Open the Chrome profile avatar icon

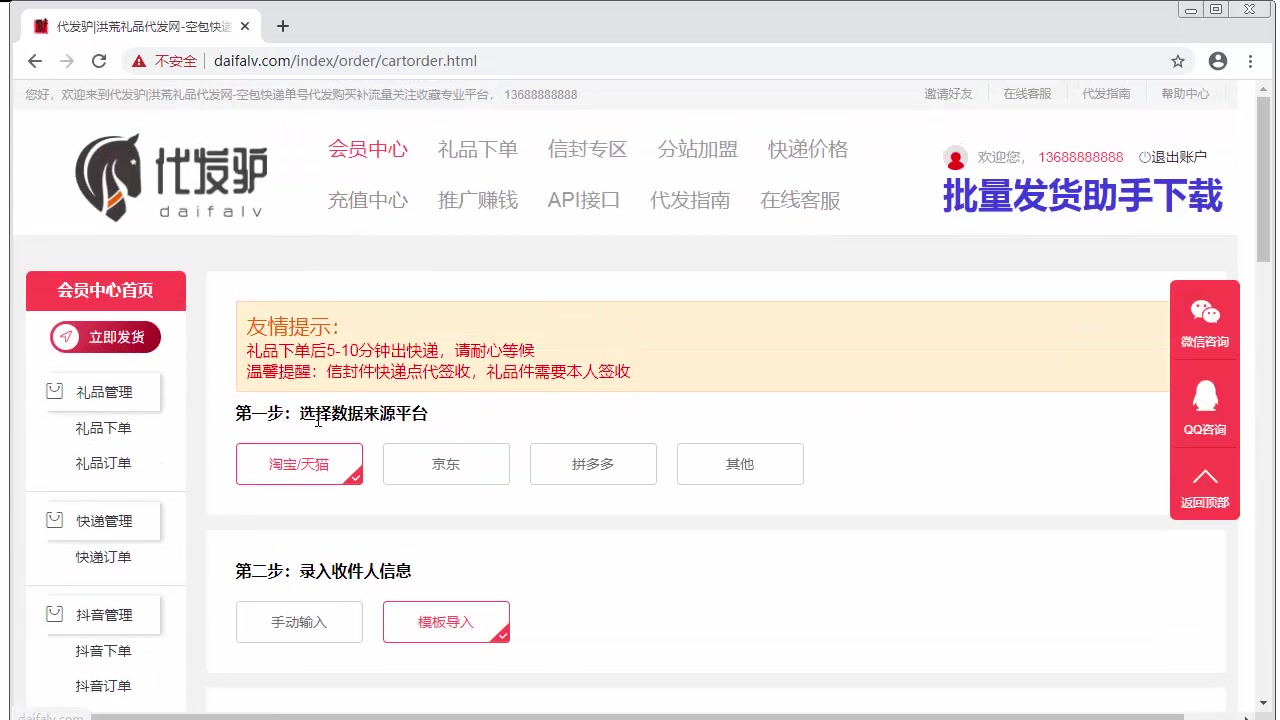(1218, 61)
